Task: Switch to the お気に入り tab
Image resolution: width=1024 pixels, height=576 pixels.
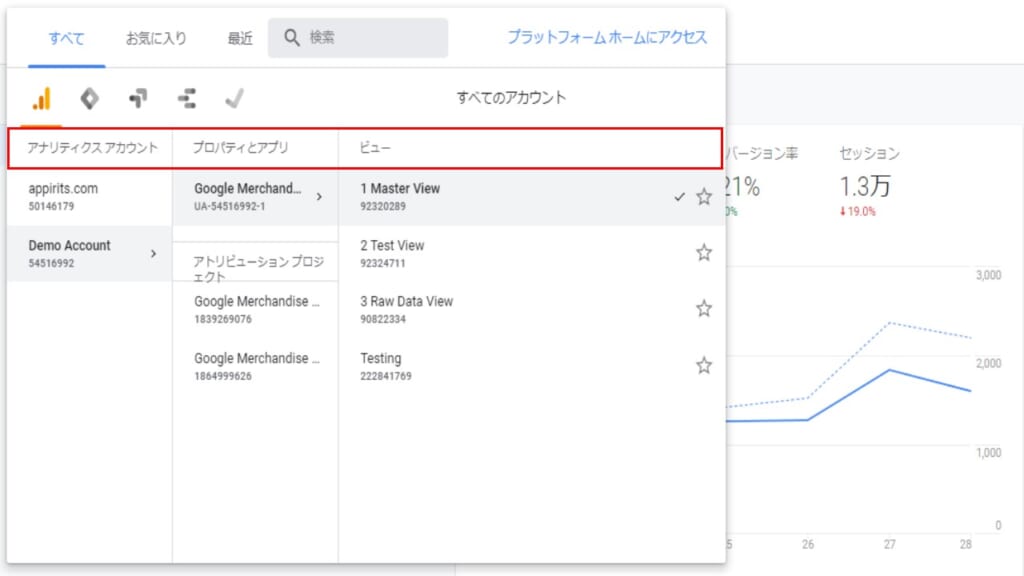Action: pyautogui.click(x=156, y=39)
